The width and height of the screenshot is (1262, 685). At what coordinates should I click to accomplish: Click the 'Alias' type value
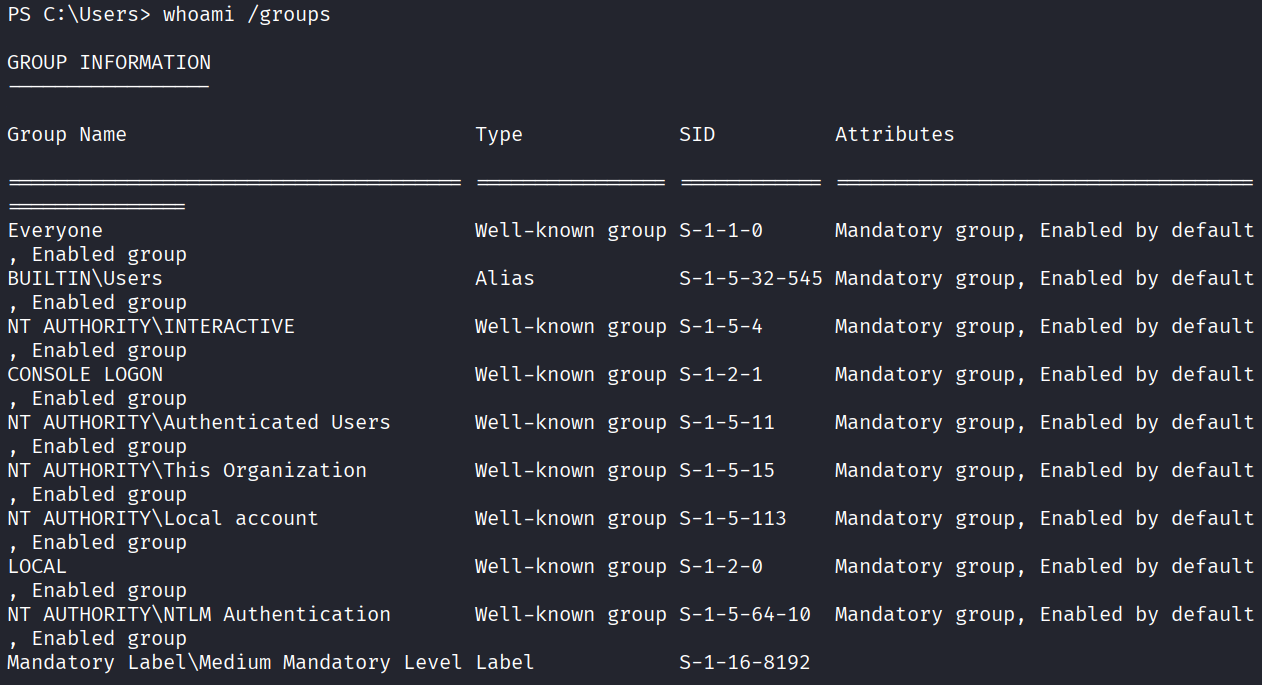click(x=505, y=279)
